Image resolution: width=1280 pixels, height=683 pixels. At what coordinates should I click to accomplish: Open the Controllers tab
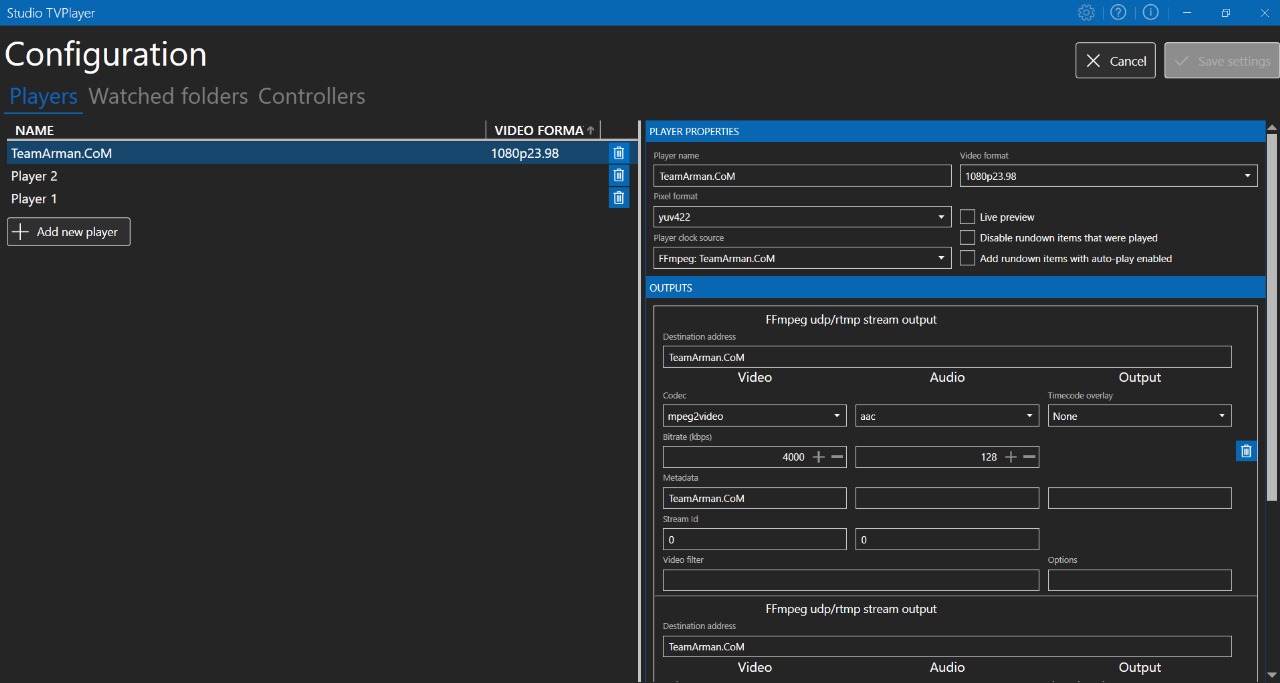click(x=312, y=97)
